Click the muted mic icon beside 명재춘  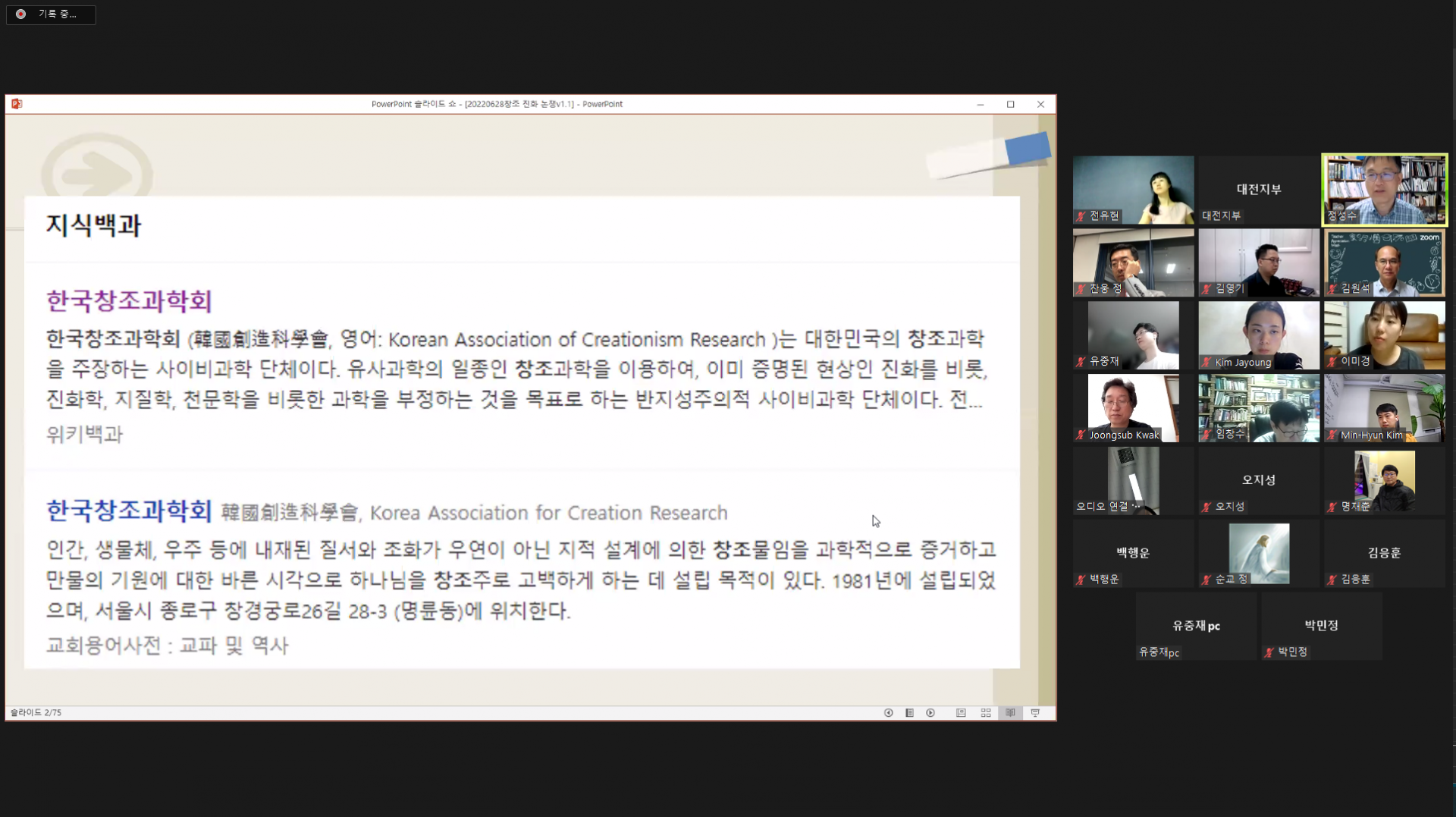[x=1332, y=507]
